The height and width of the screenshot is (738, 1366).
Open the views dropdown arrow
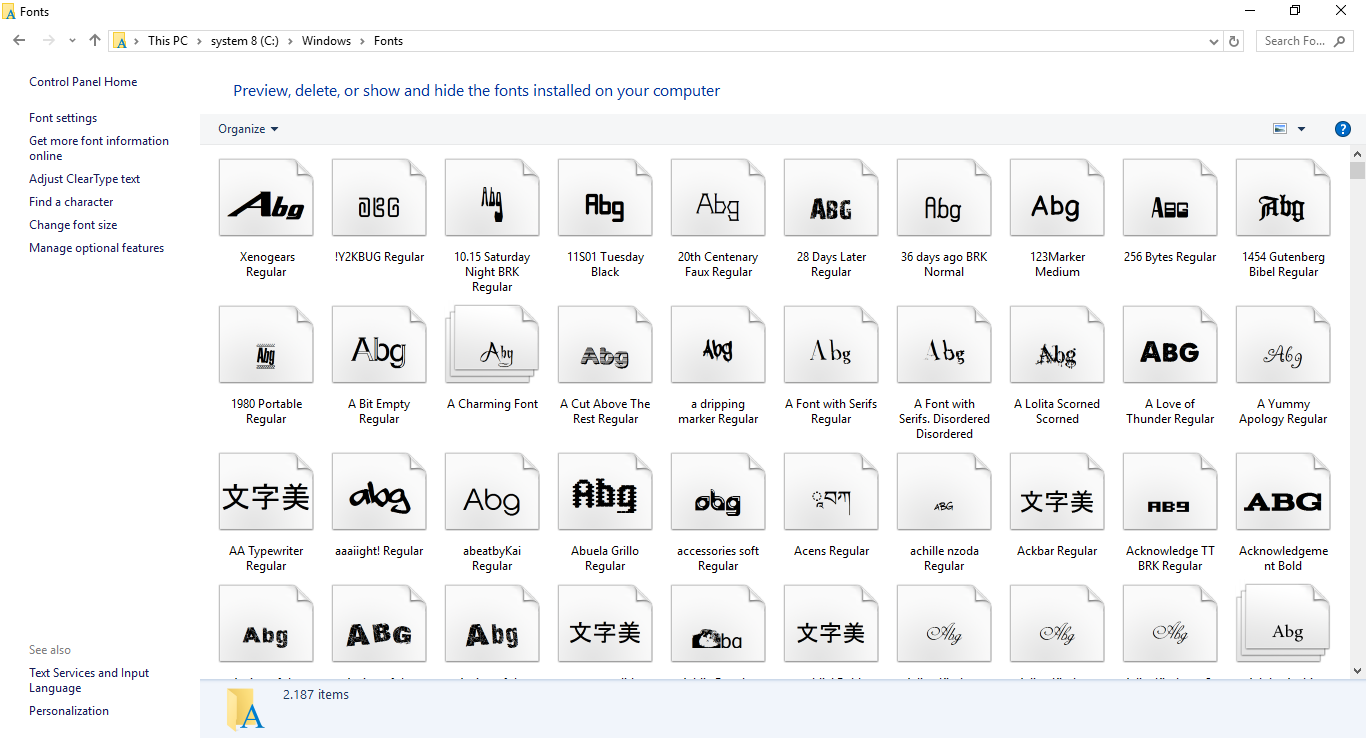[1300, 128]
